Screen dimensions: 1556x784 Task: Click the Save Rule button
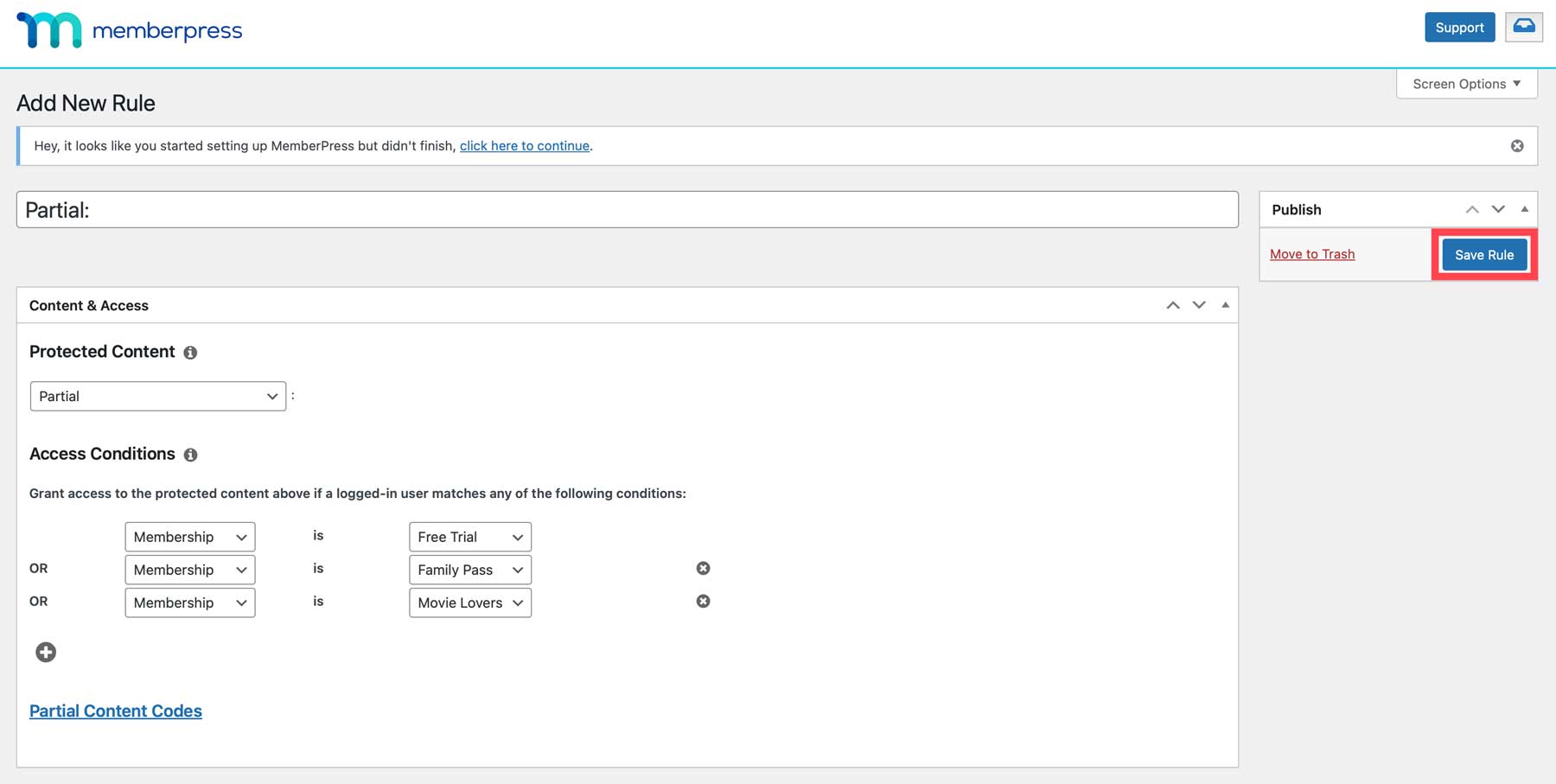coord(1483,255)
